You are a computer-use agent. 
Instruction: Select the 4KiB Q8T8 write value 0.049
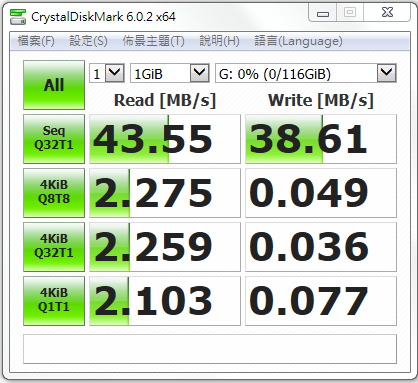pyautogui.click(x=321, y=193)
